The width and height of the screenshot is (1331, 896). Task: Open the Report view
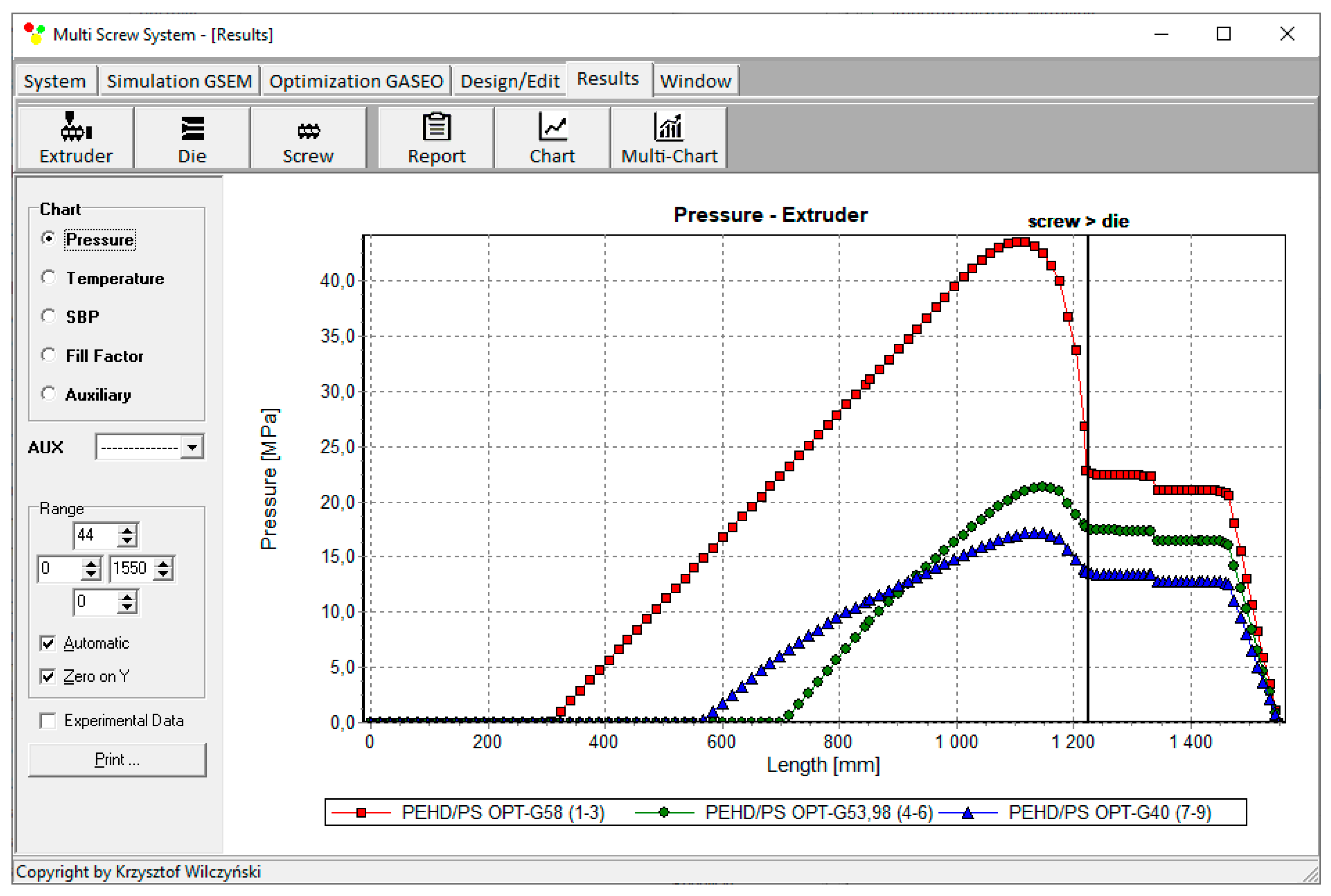(435, 137)
